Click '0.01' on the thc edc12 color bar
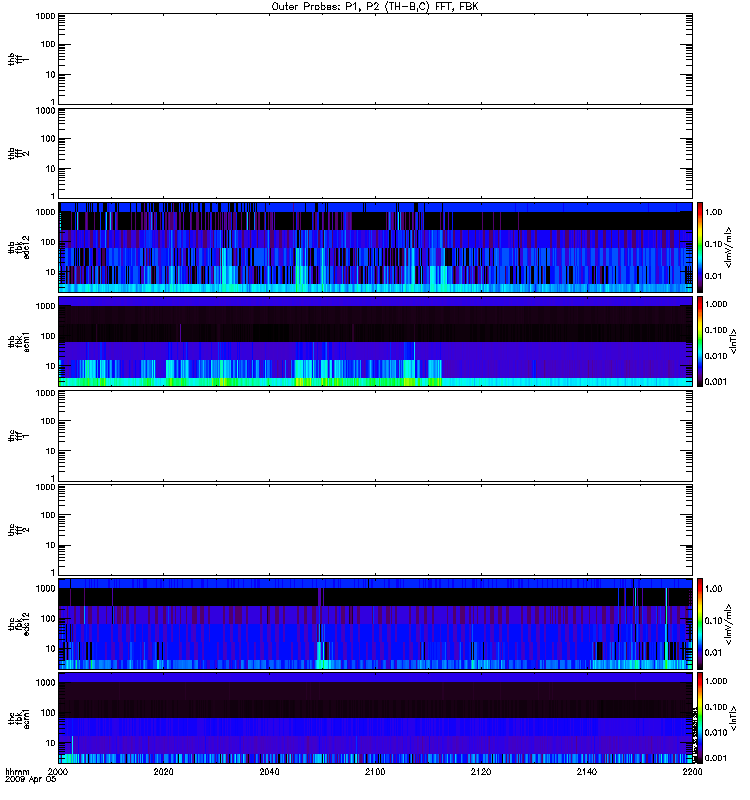Viewport: 750px width, 800px height. click(713, 653)
